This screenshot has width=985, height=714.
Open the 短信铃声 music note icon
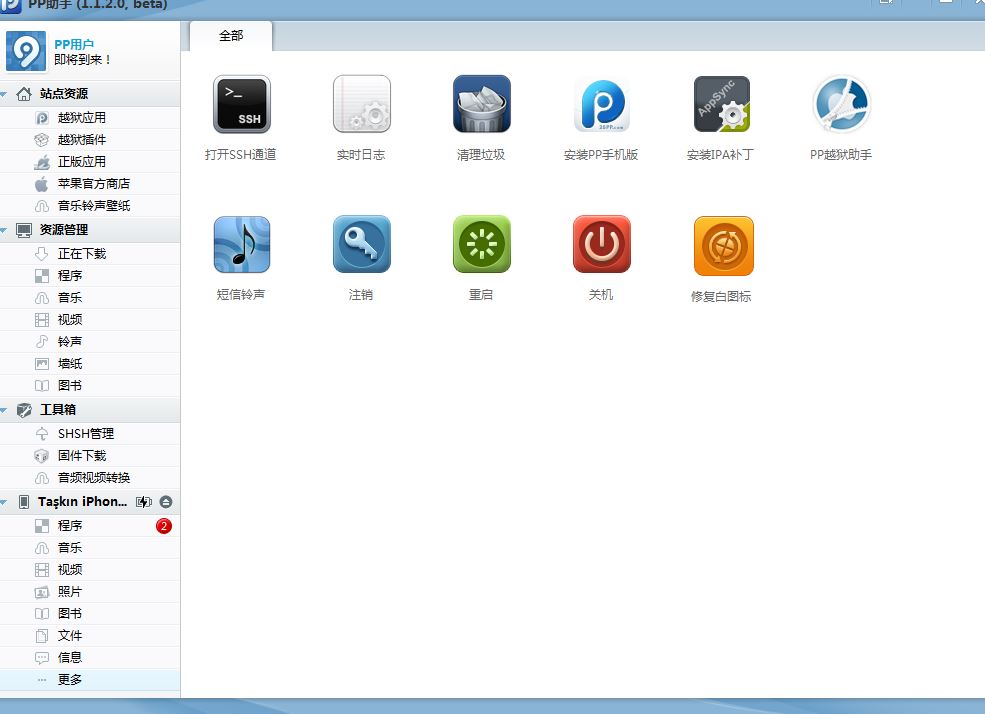(242, 244)
